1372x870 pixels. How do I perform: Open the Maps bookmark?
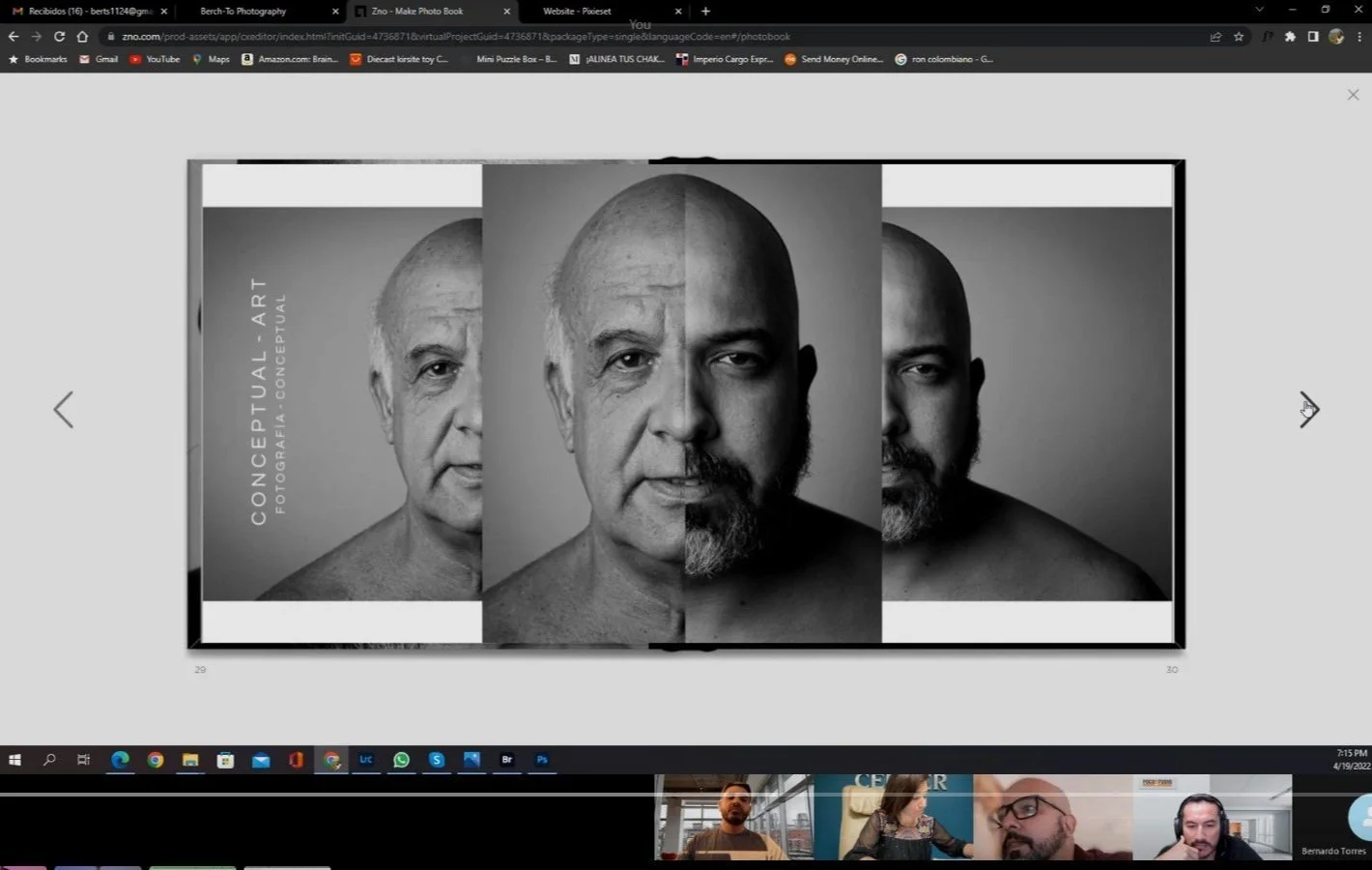coord(211,59)
